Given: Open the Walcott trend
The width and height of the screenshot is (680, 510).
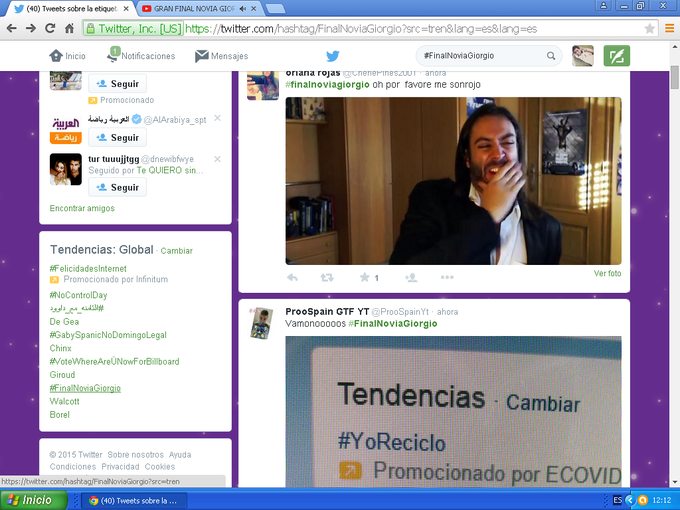Looking at the screenshot, I should (x=65, y=402).
